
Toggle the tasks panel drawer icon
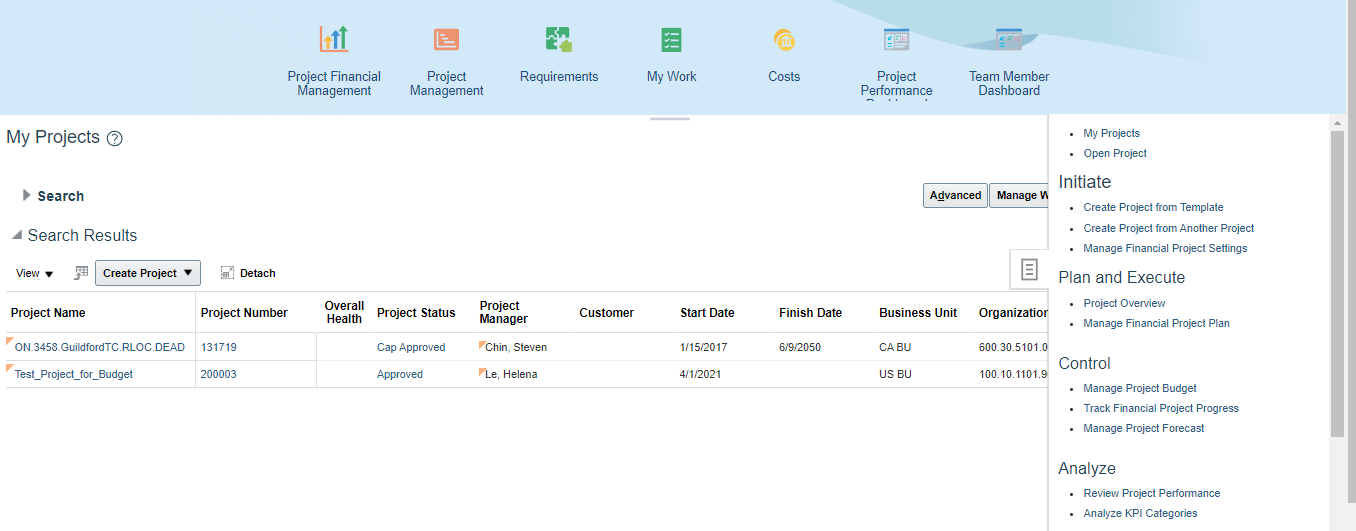tap(1029, 269)
